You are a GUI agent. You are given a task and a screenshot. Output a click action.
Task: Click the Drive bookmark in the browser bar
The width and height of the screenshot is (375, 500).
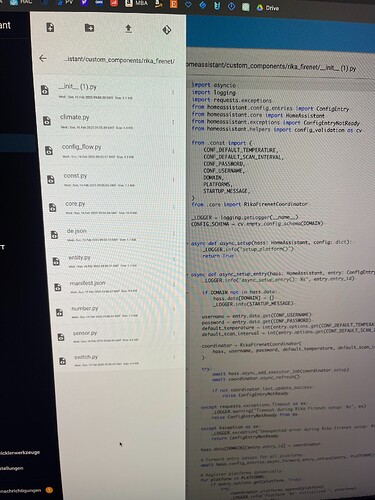tap(268, 8)
